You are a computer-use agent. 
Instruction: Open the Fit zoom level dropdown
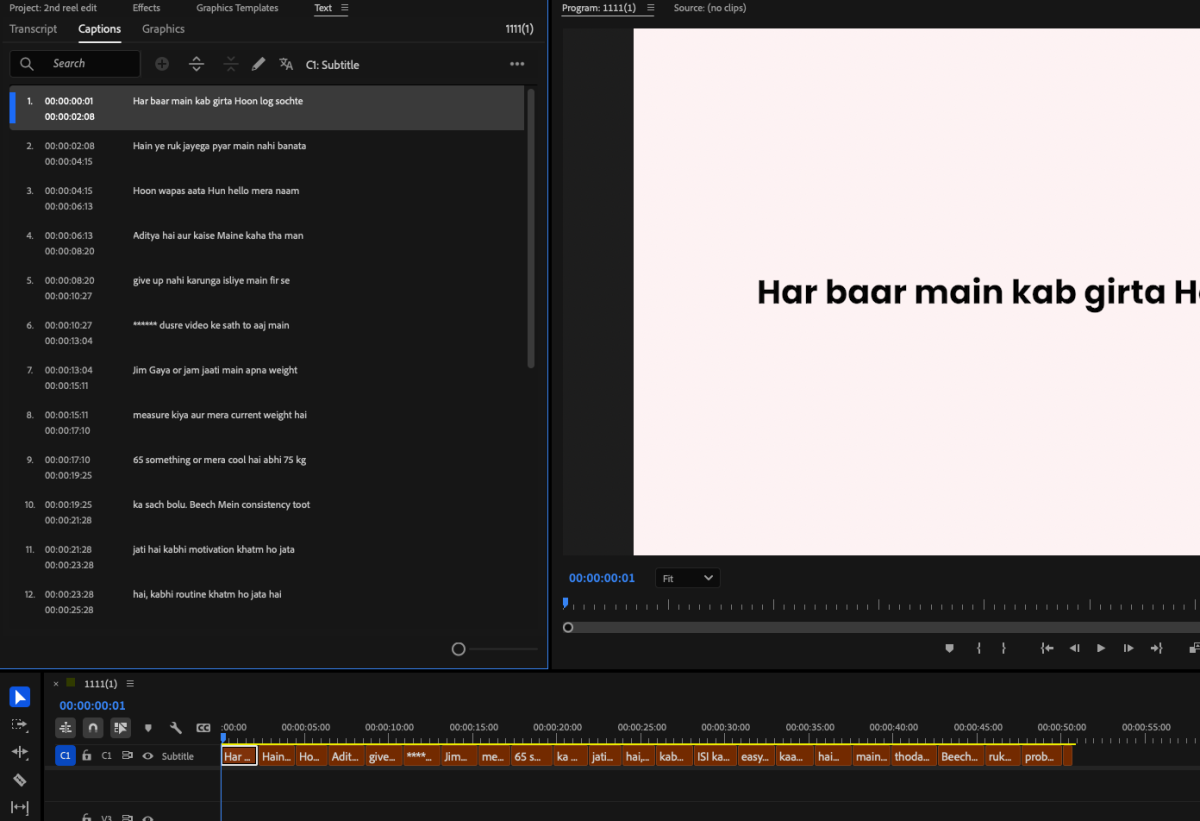click(x=688, y=578)
